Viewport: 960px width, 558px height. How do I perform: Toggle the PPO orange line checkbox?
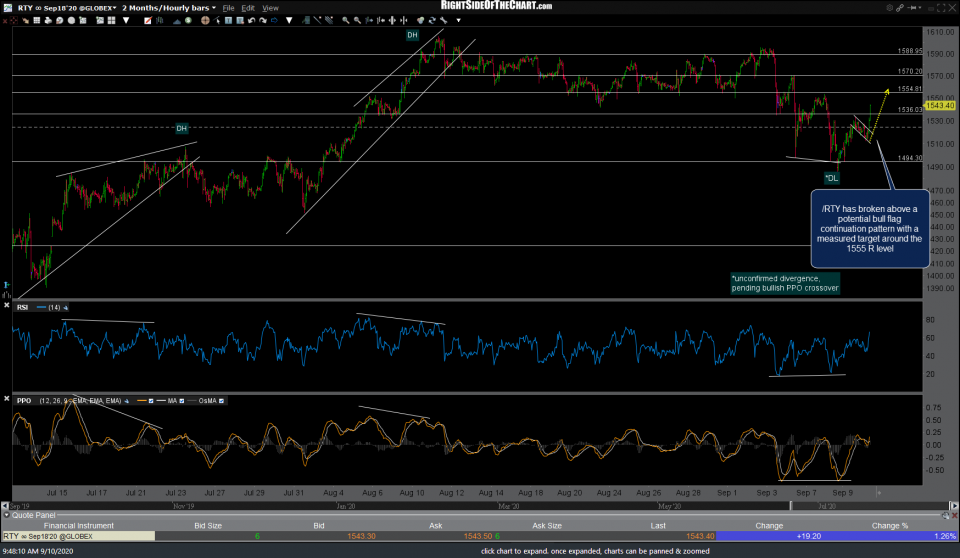click(x=151, y=401)
